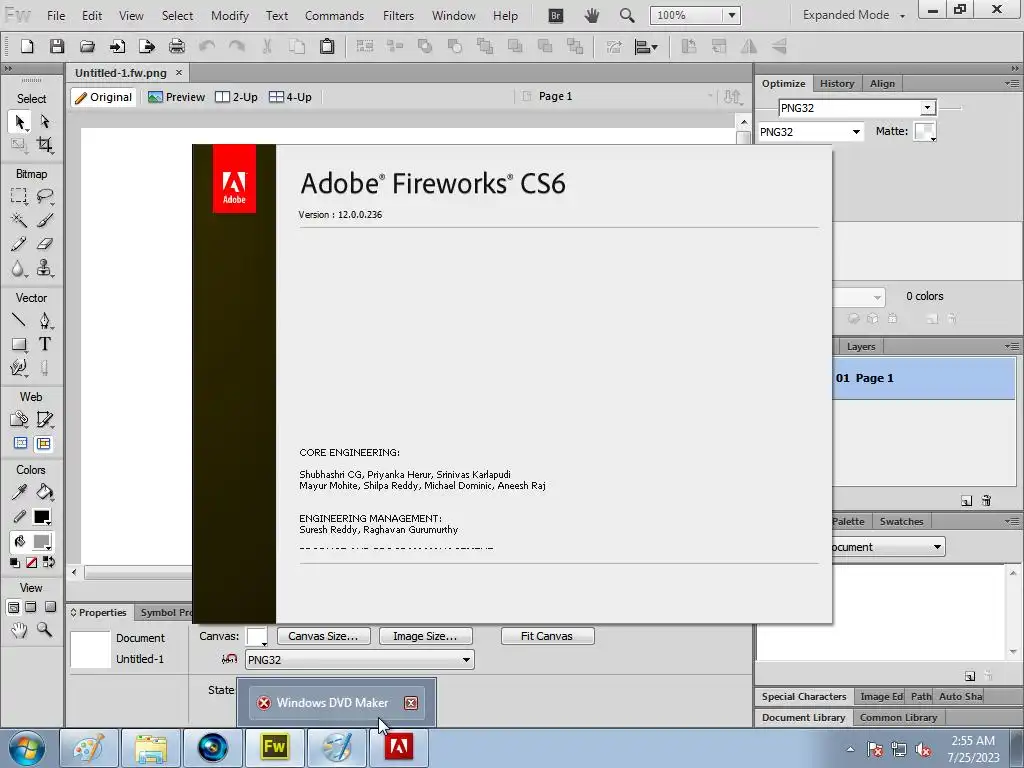Viewport: 1024px width, 768px height.
Task: Switch to Standard Screen mode
Action: 13,607
